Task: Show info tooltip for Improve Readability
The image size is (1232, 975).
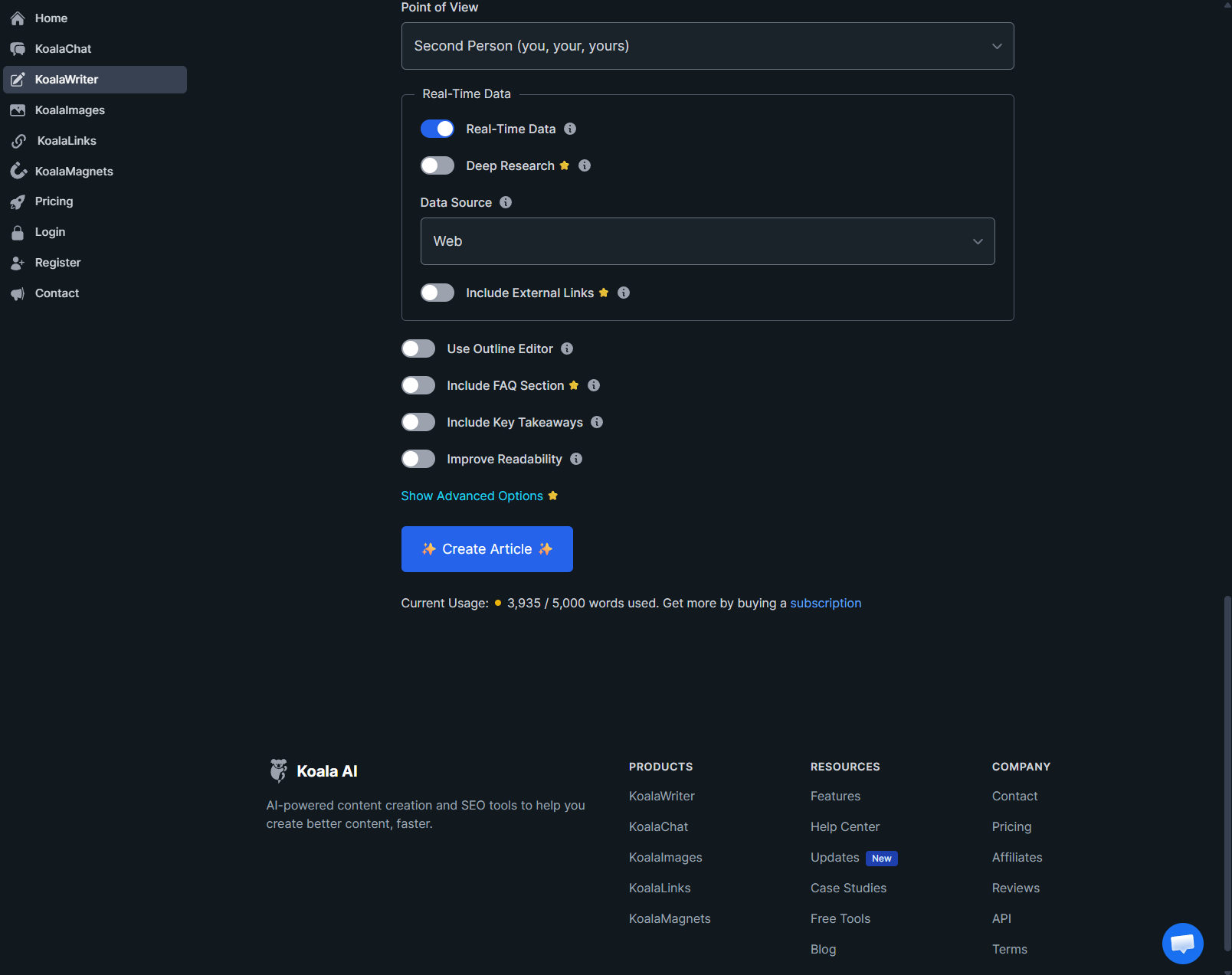Action: 576,459
